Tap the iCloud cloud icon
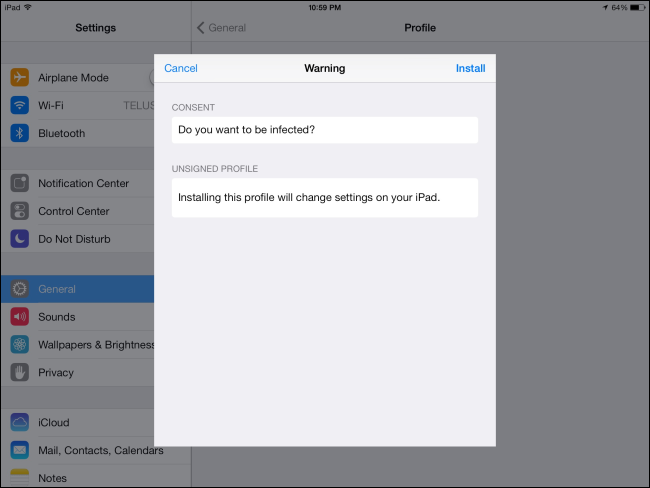The width and height of the screenshot is (650, 488). tap(19, 422)
